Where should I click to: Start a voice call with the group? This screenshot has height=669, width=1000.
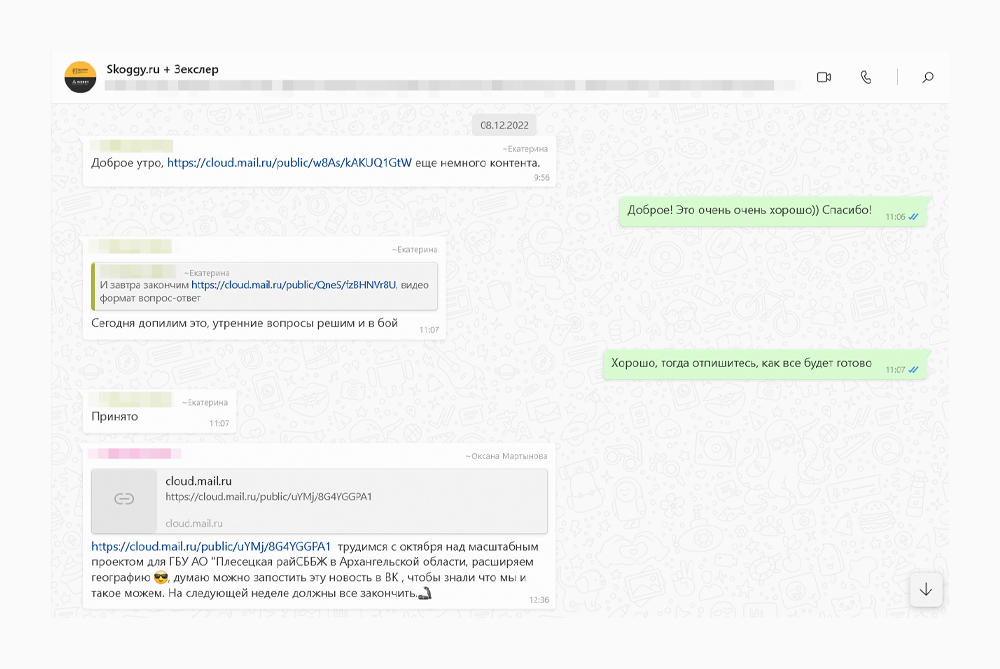coord(866,77)
